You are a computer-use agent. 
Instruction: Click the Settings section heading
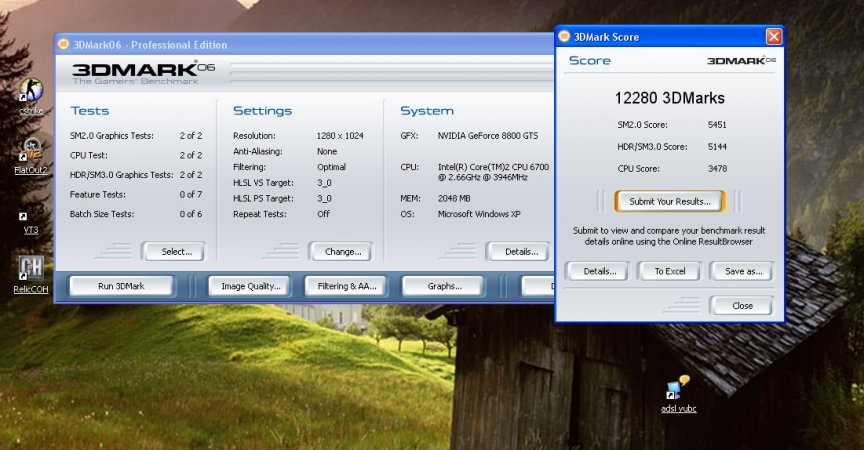262,111
